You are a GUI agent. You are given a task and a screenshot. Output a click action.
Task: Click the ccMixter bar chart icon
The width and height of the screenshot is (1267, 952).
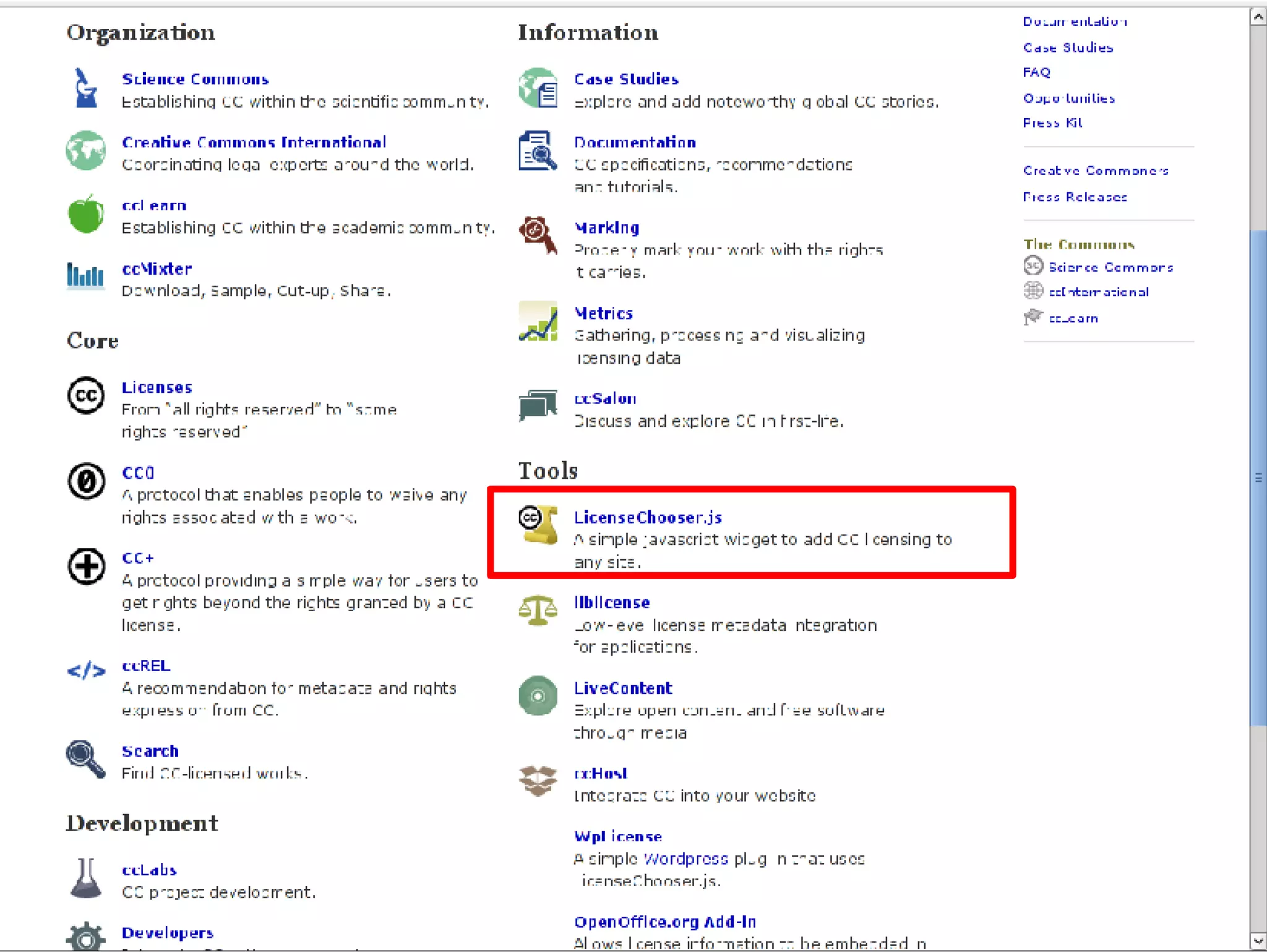[x=85, y=275]
